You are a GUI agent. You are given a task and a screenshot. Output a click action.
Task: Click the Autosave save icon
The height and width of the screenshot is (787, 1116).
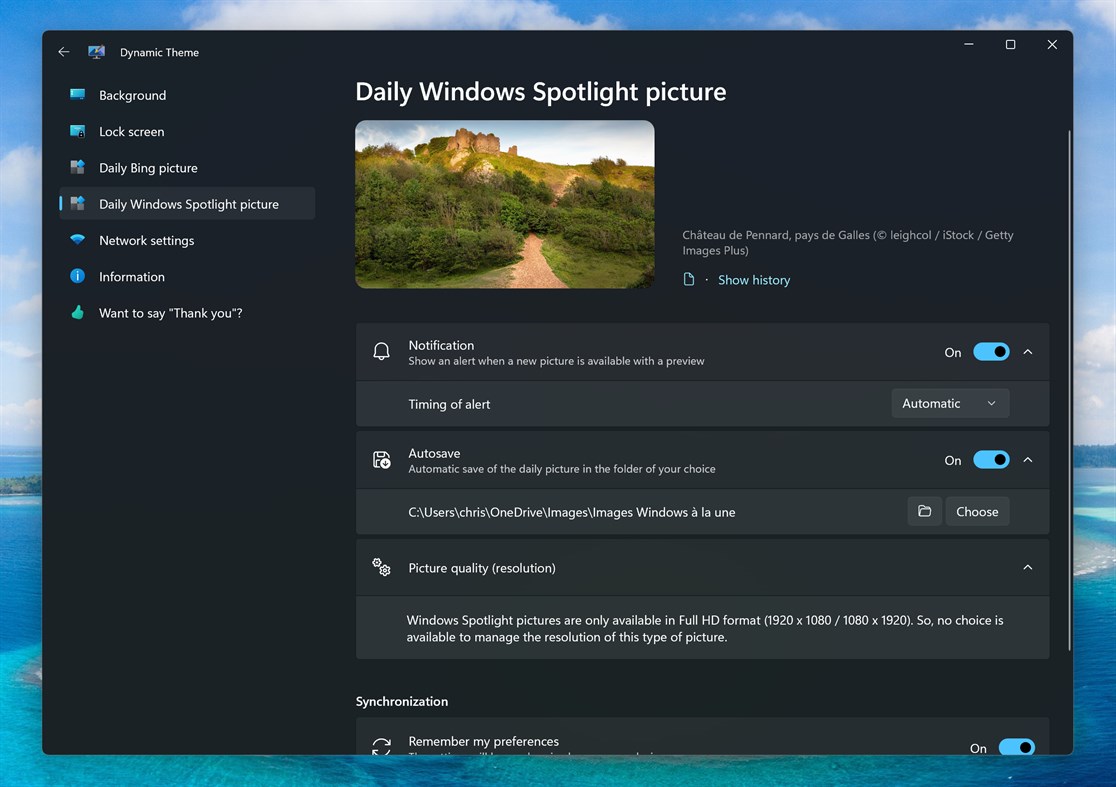point(381,459)
